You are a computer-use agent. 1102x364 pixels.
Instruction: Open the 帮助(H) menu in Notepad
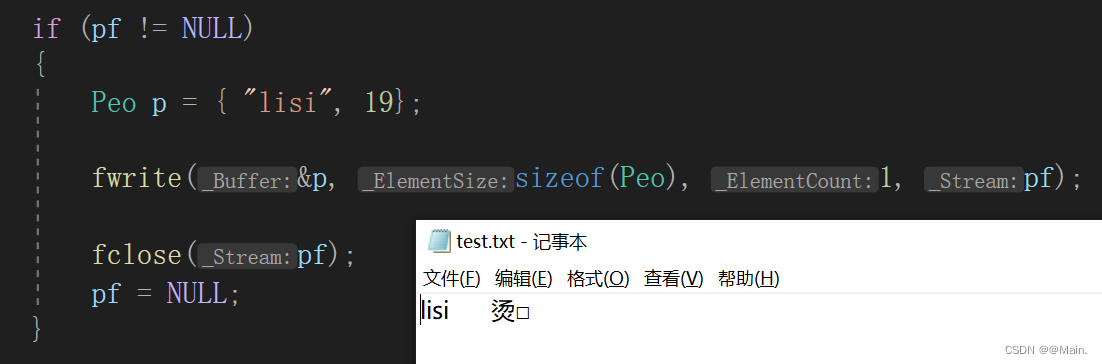click(748, 279)
